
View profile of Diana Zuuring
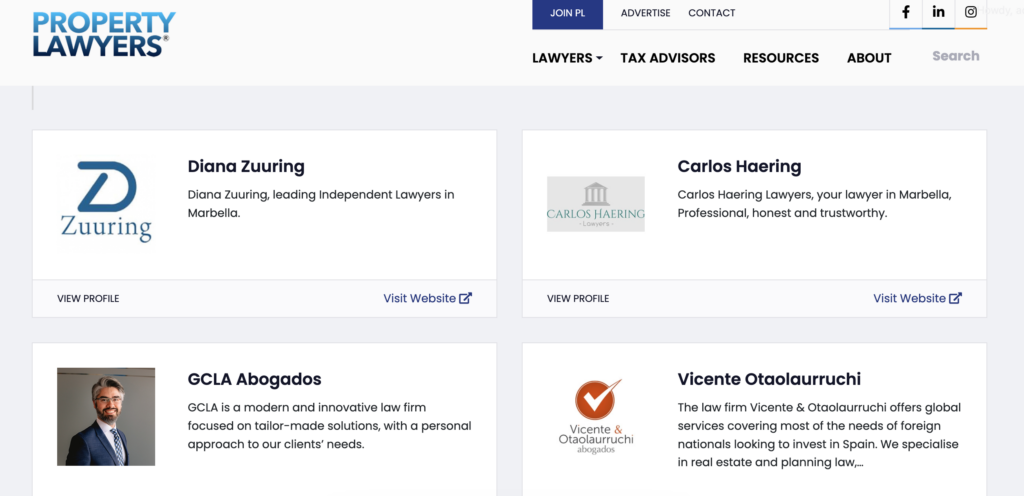tap(88, 298)
